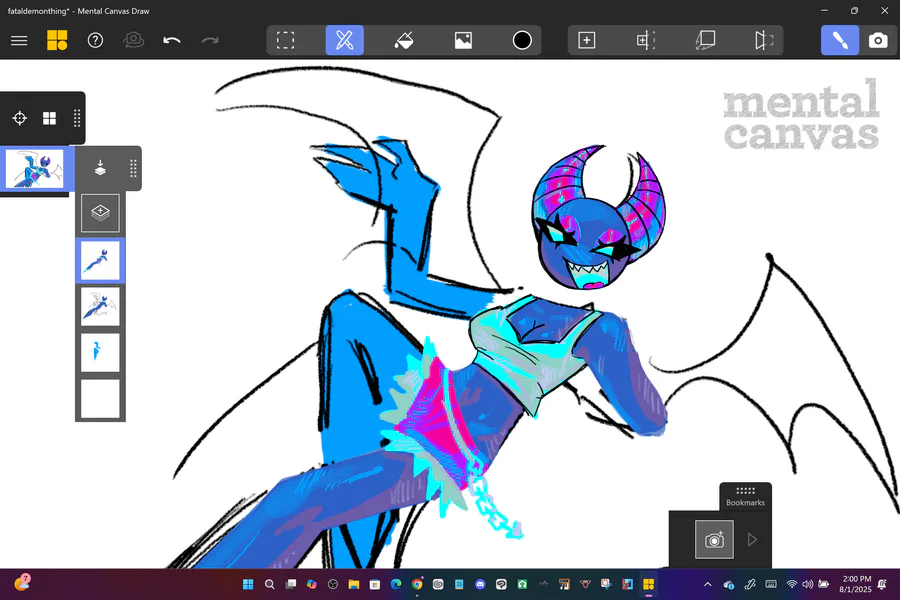900x600 pixels.
Task: Open Task View in the taskbar
Action: (291, 584)
